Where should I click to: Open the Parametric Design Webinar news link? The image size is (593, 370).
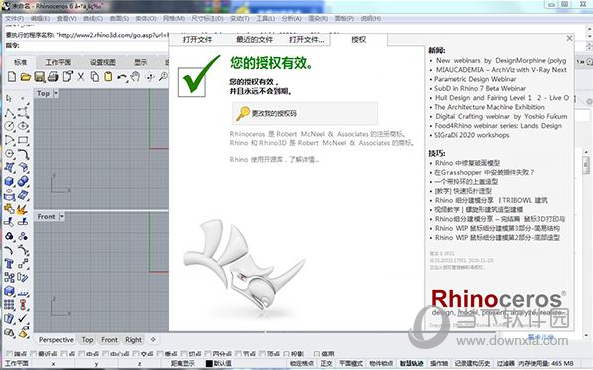(475, 79)
